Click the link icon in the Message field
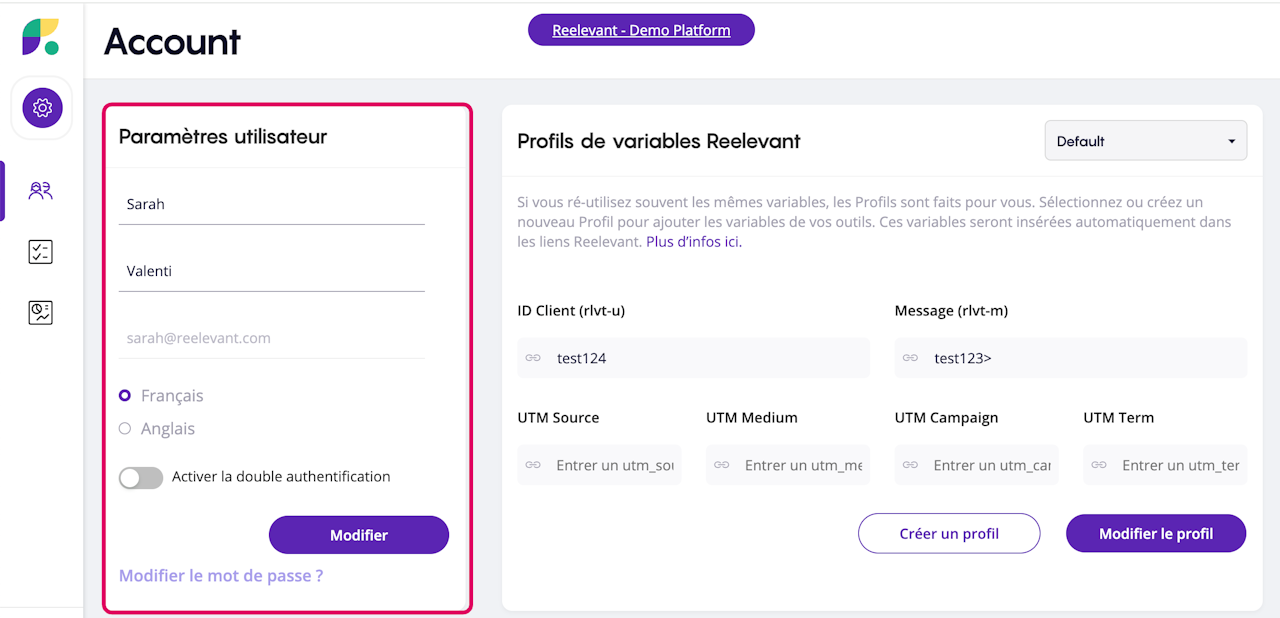1280x618 pixels. coord(910,358)
